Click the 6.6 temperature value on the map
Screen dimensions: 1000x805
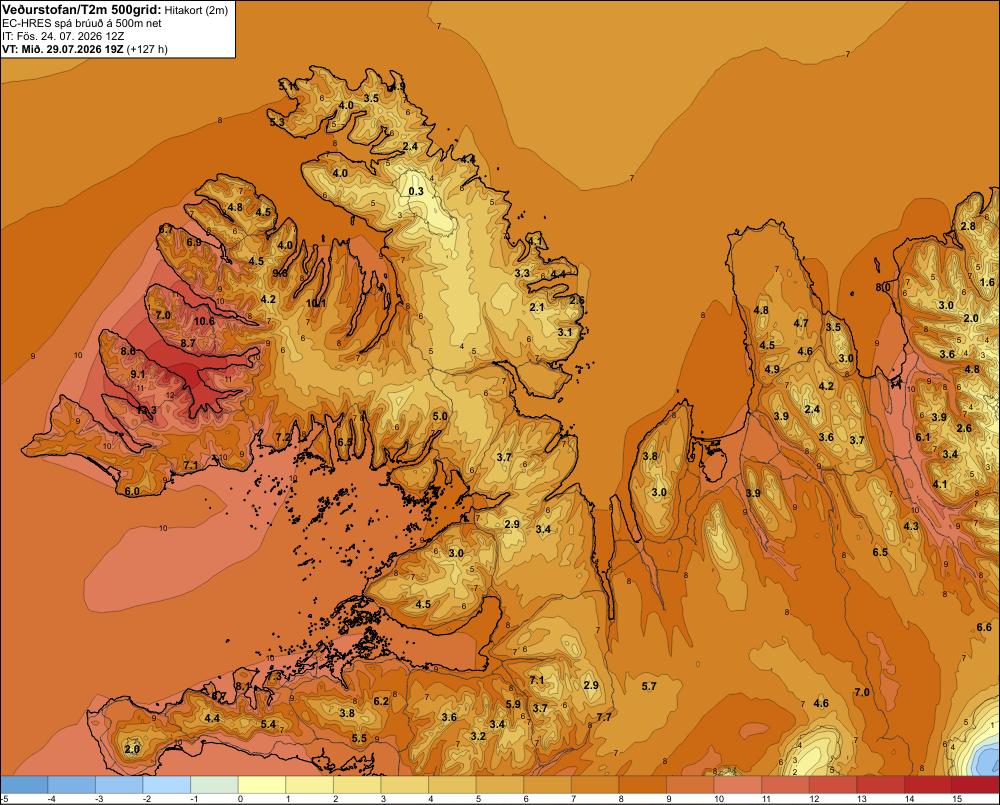click(984, 627)
